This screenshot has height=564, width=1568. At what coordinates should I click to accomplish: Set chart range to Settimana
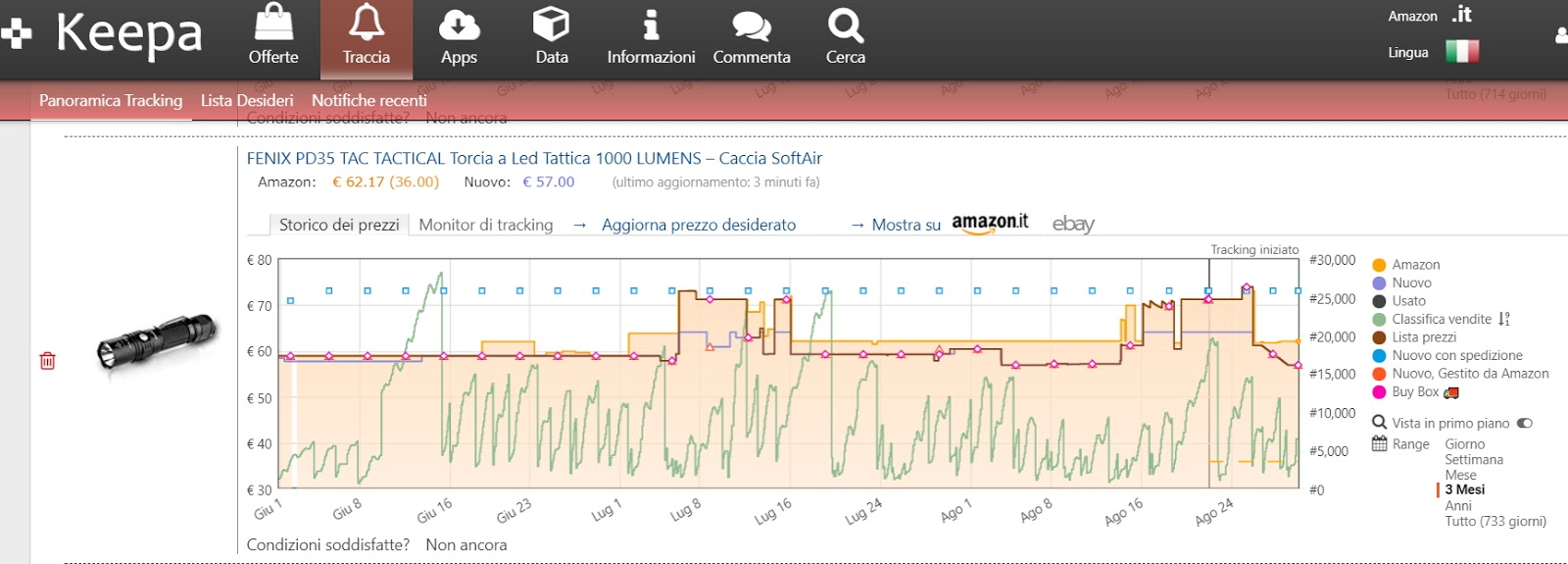point(1474,459)
